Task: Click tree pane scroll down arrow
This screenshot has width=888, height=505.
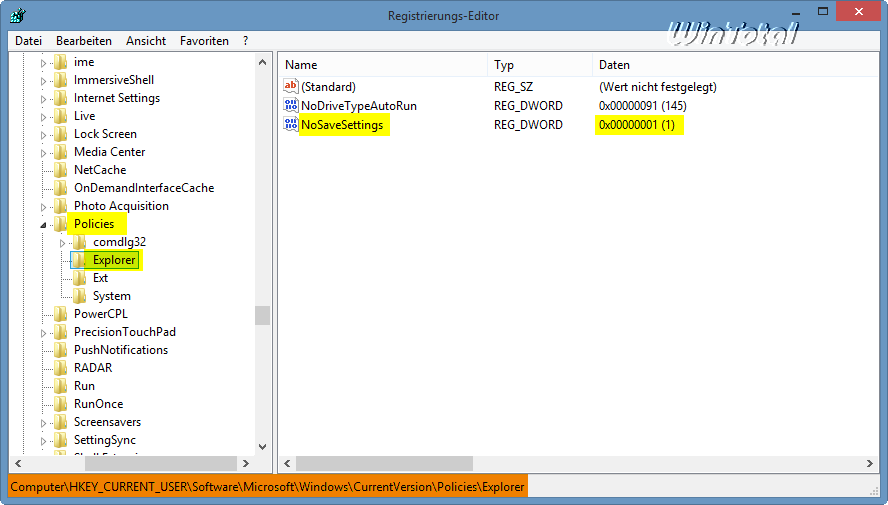Action: coord(262,447)
